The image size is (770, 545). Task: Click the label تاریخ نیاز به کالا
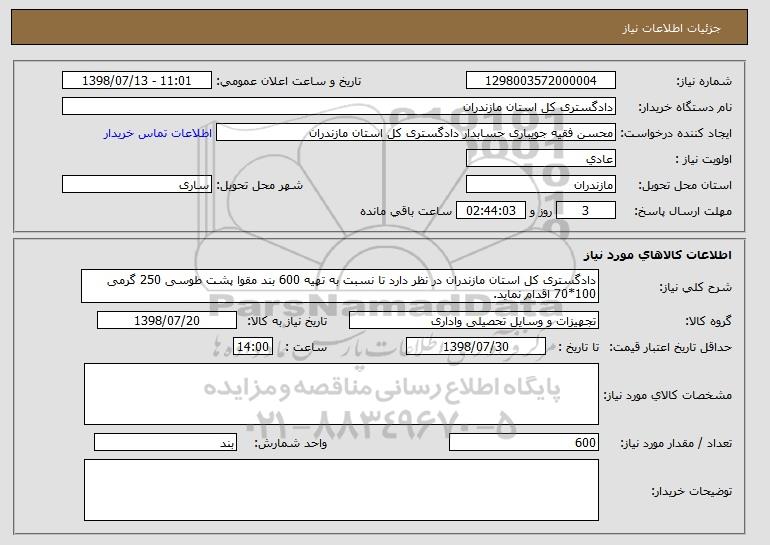[287, 322]
